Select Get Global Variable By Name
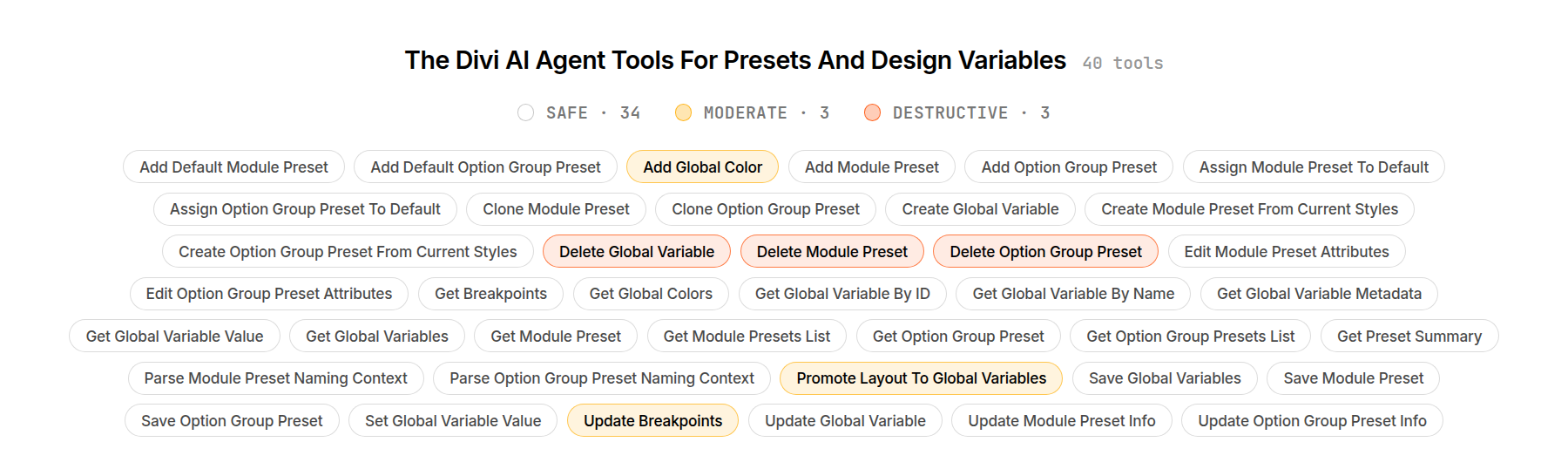Viewport: 1568px width, 476px height. 1073,294
